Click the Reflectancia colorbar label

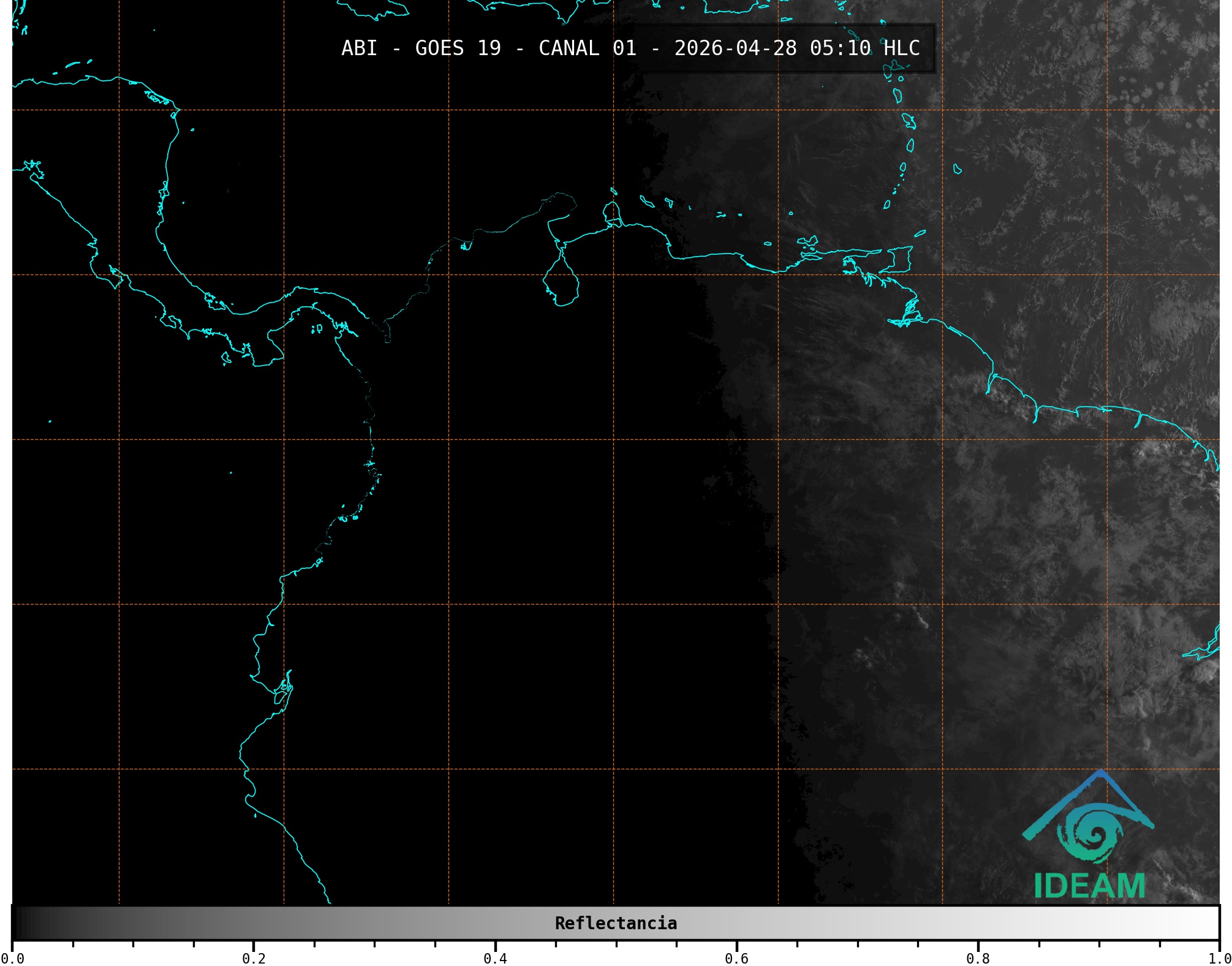click(x=616, y=923)
